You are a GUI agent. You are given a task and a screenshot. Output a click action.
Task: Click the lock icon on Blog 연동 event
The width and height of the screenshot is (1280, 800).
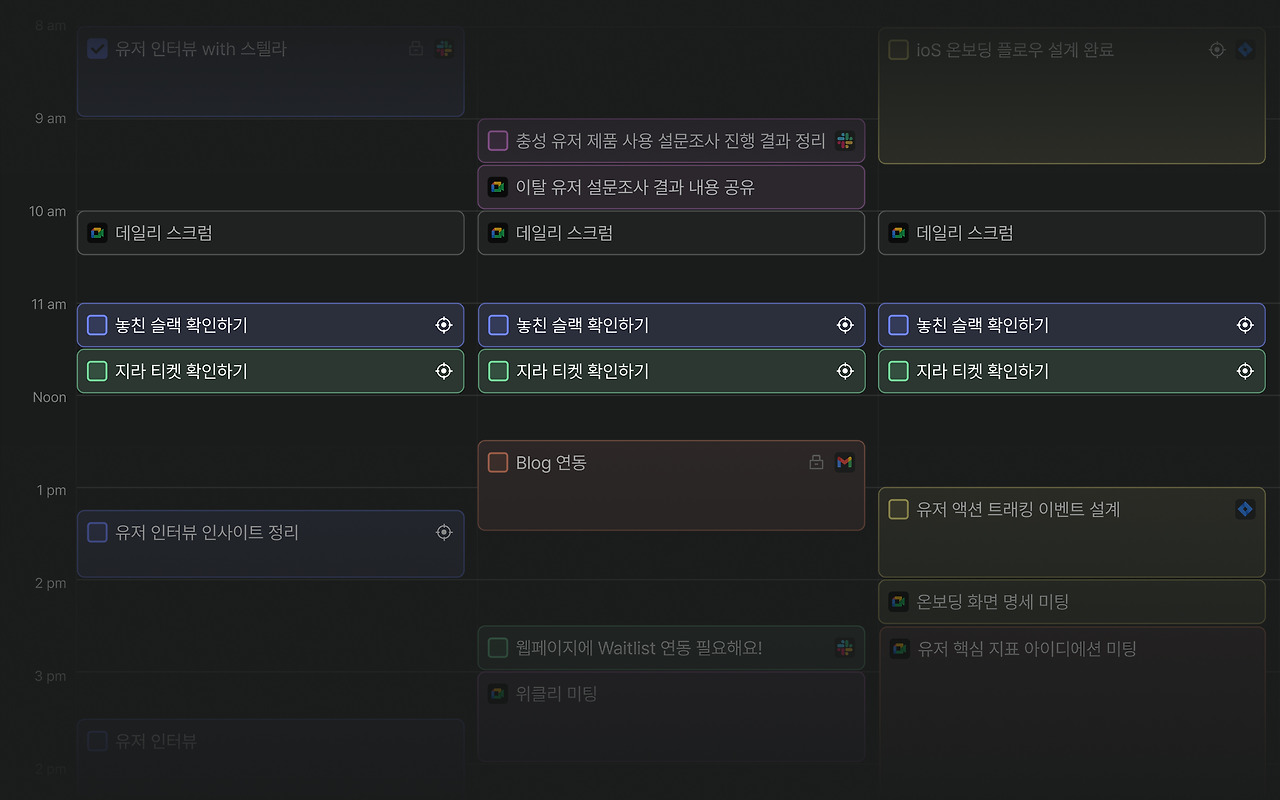(x=816, y=462)
